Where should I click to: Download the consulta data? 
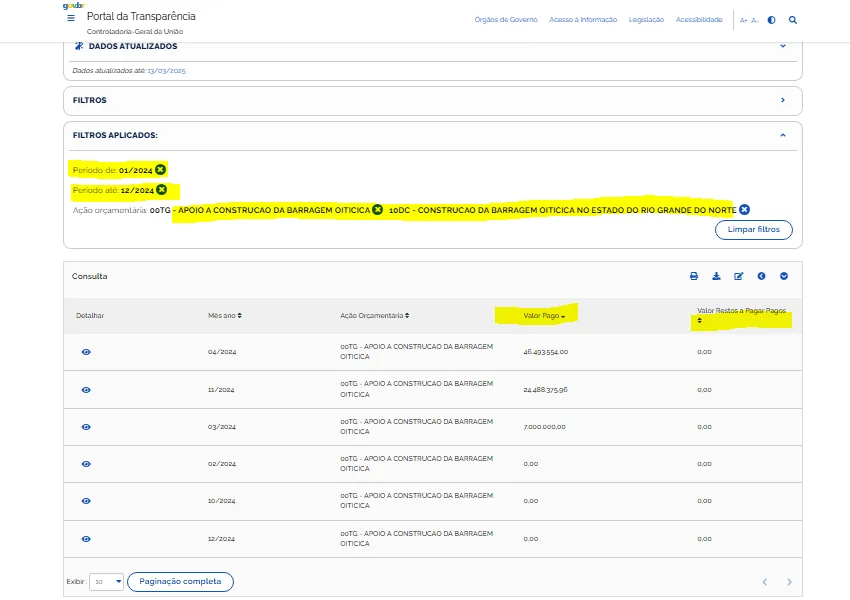[716, 276]
